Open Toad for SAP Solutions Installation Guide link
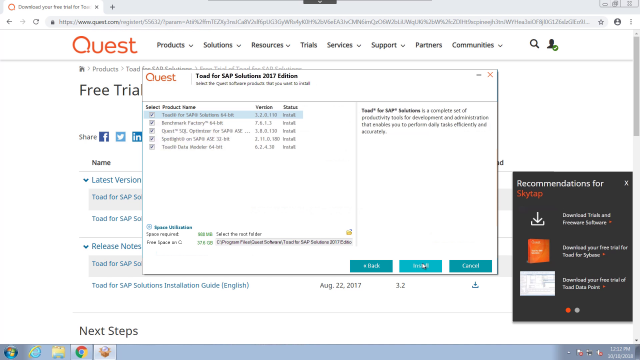The width and height of the screenshot is (640, 360). click(x=170, y=285)
